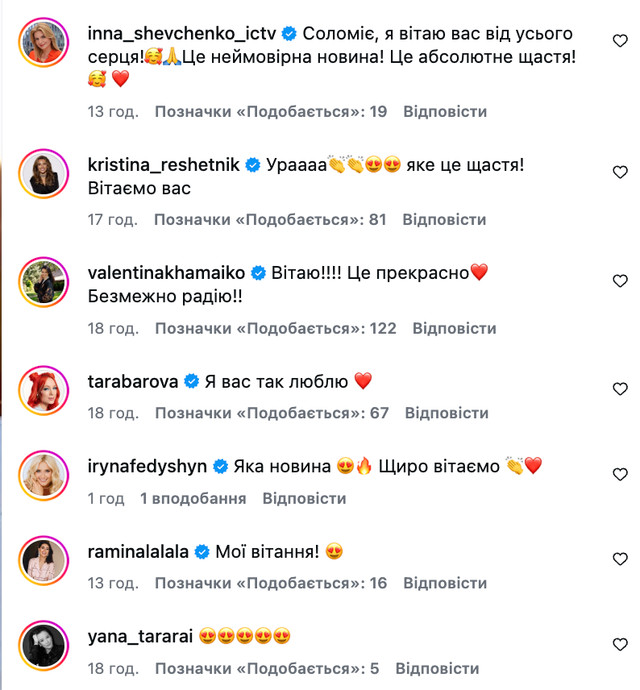Open raminalalala's profile avatar
Image resolution: width=640 pixels, height=690 pixels.
click(x=42, y=560)
